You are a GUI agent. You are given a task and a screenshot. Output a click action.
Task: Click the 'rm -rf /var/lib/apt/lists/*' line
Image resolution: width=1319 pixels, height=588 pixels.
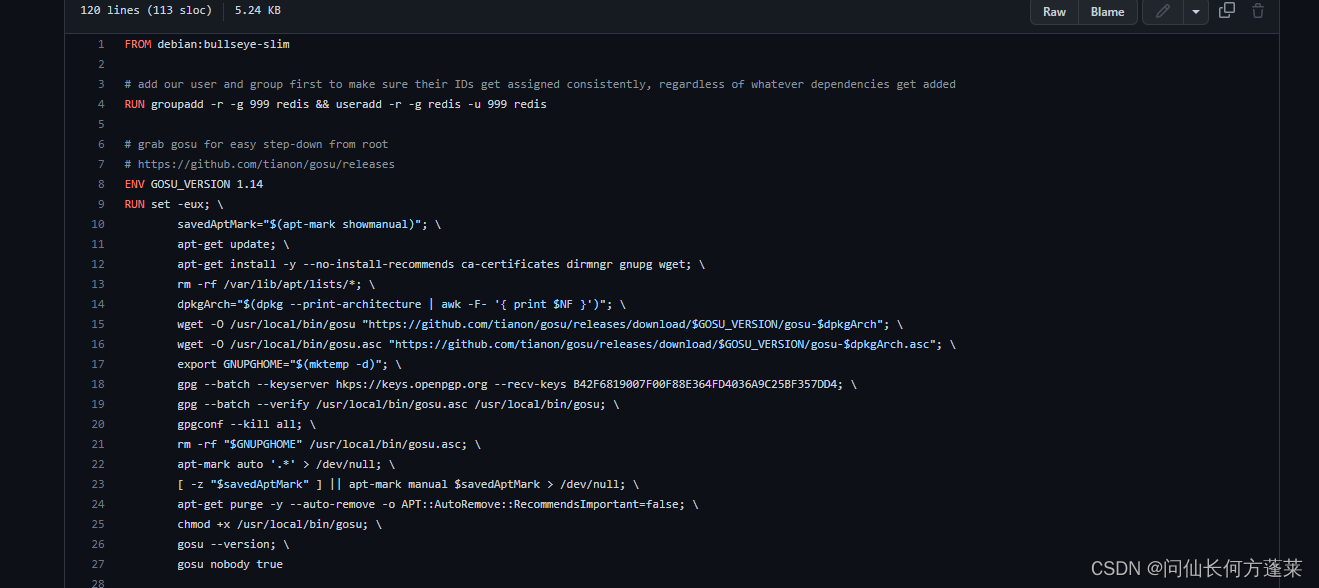point(276,284)
